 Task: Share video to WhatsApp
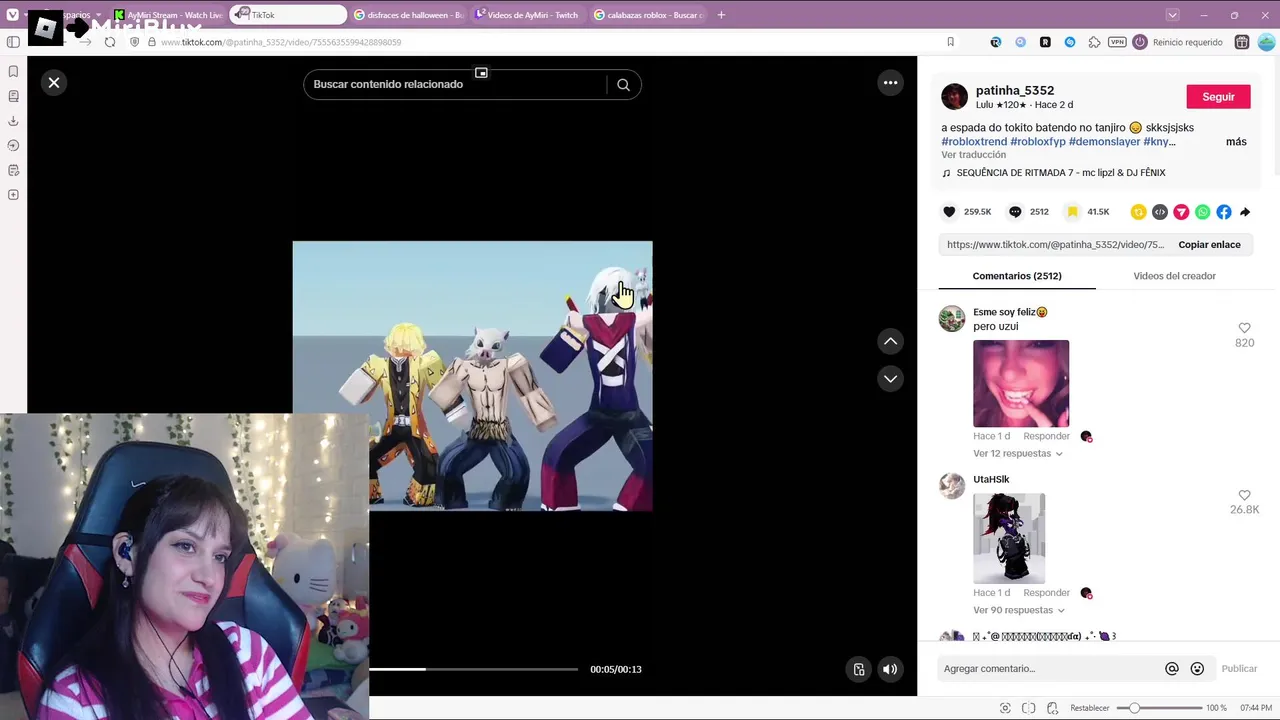pos(1202,212)
